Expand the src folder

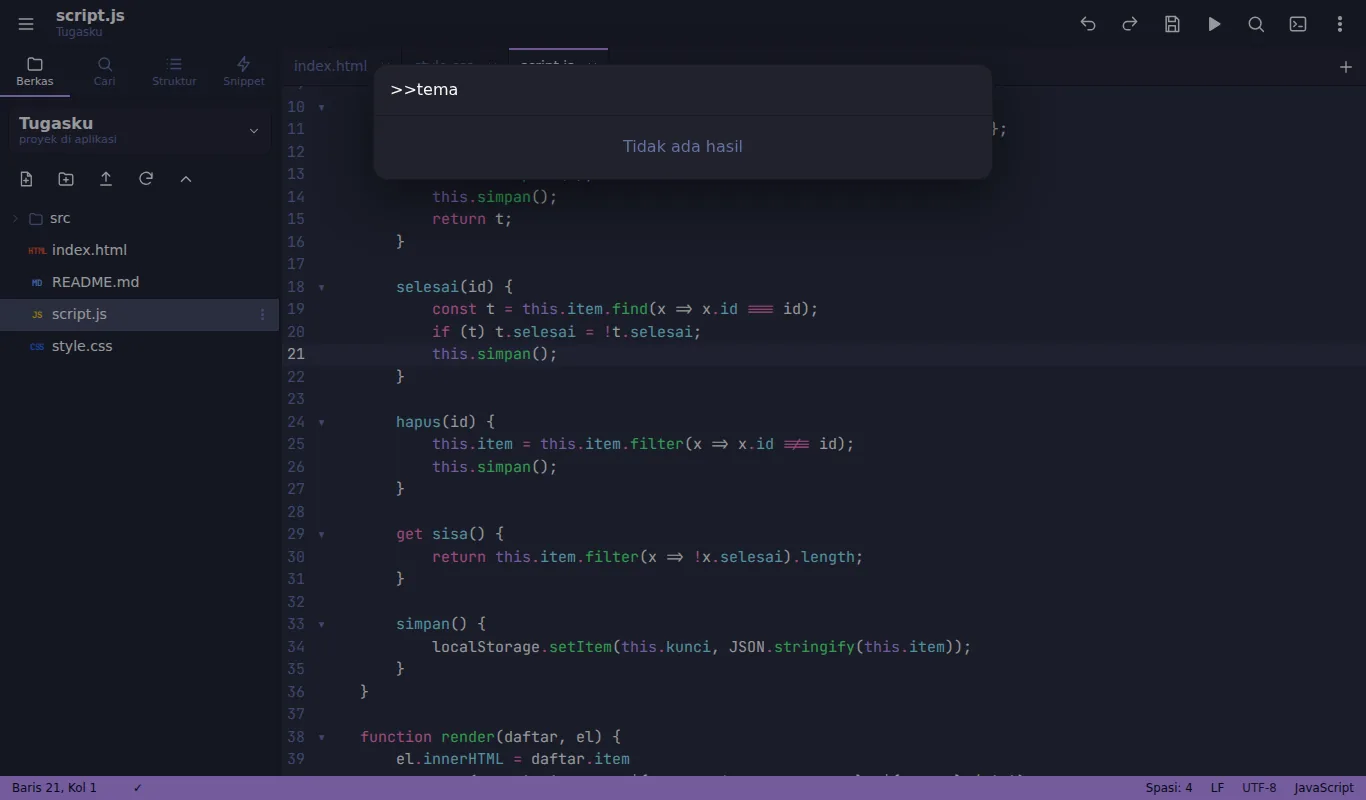click(x=15, y=218)
